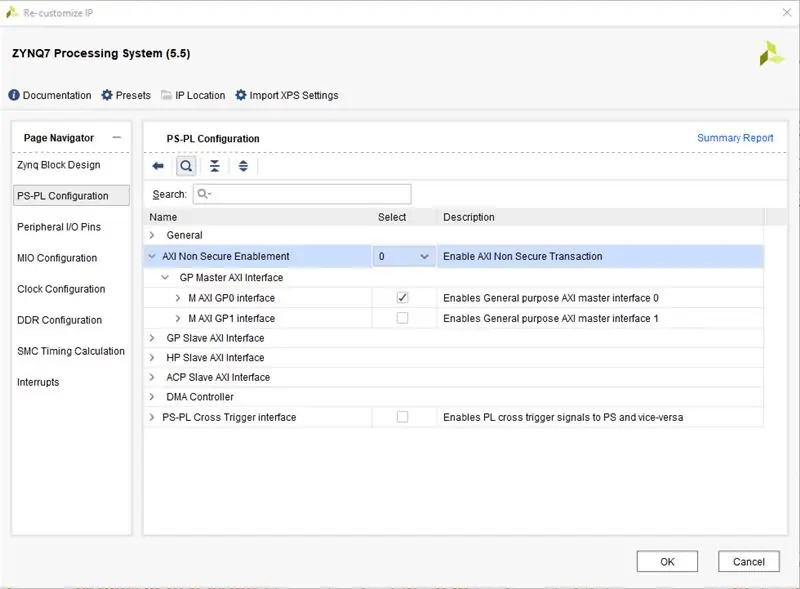Click the search field magnifier dropdown icon
Screen dimensions: 800x589
204,194
